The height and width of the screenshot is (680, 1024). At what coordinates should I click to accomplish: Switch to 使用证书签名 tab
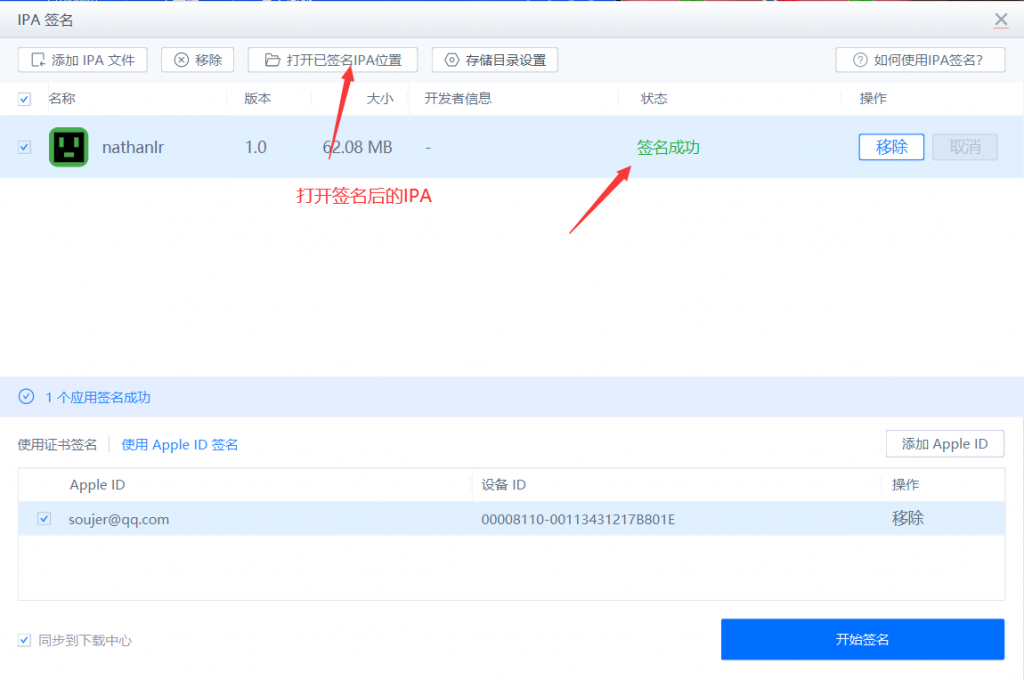(x=57, y=445)
